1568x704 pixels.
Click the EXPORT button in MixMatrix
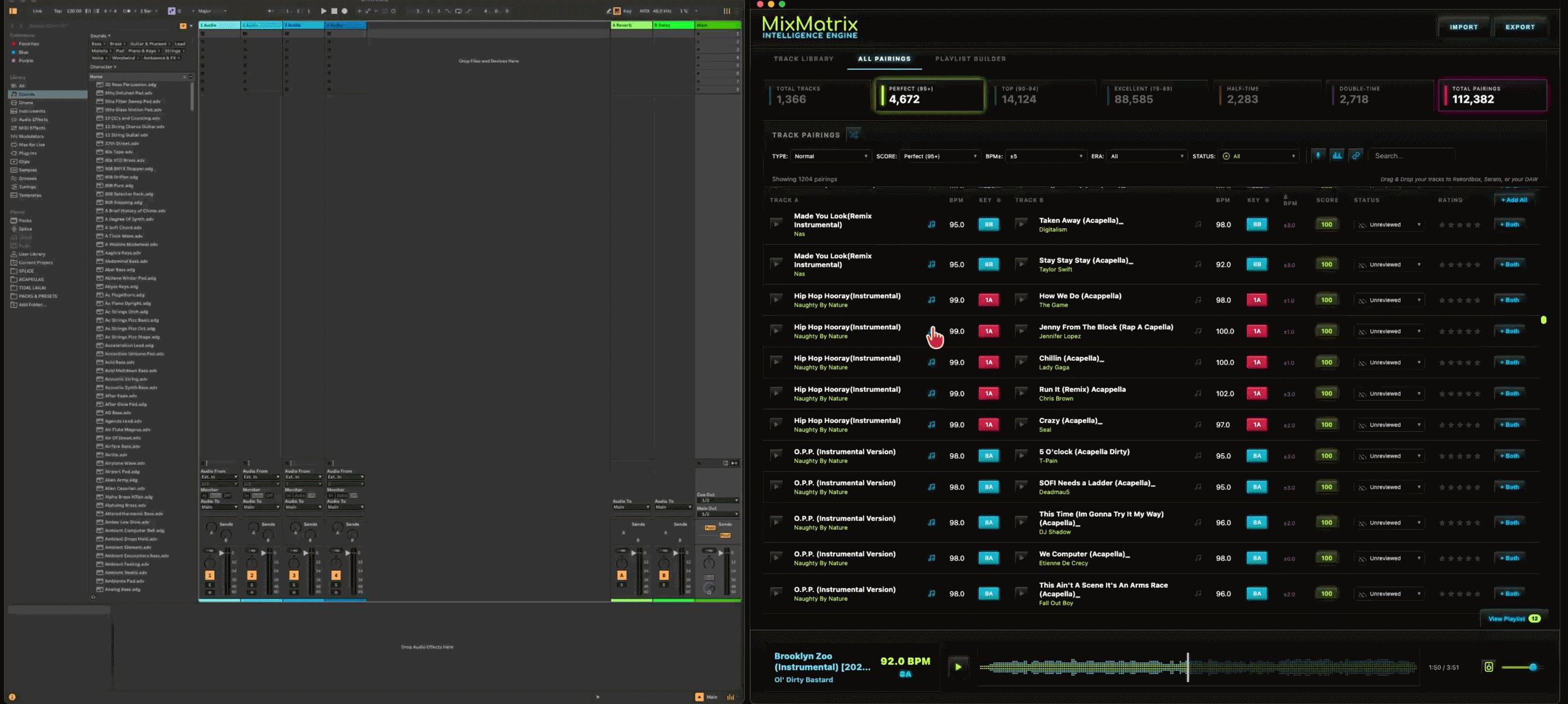(1520, 27)
